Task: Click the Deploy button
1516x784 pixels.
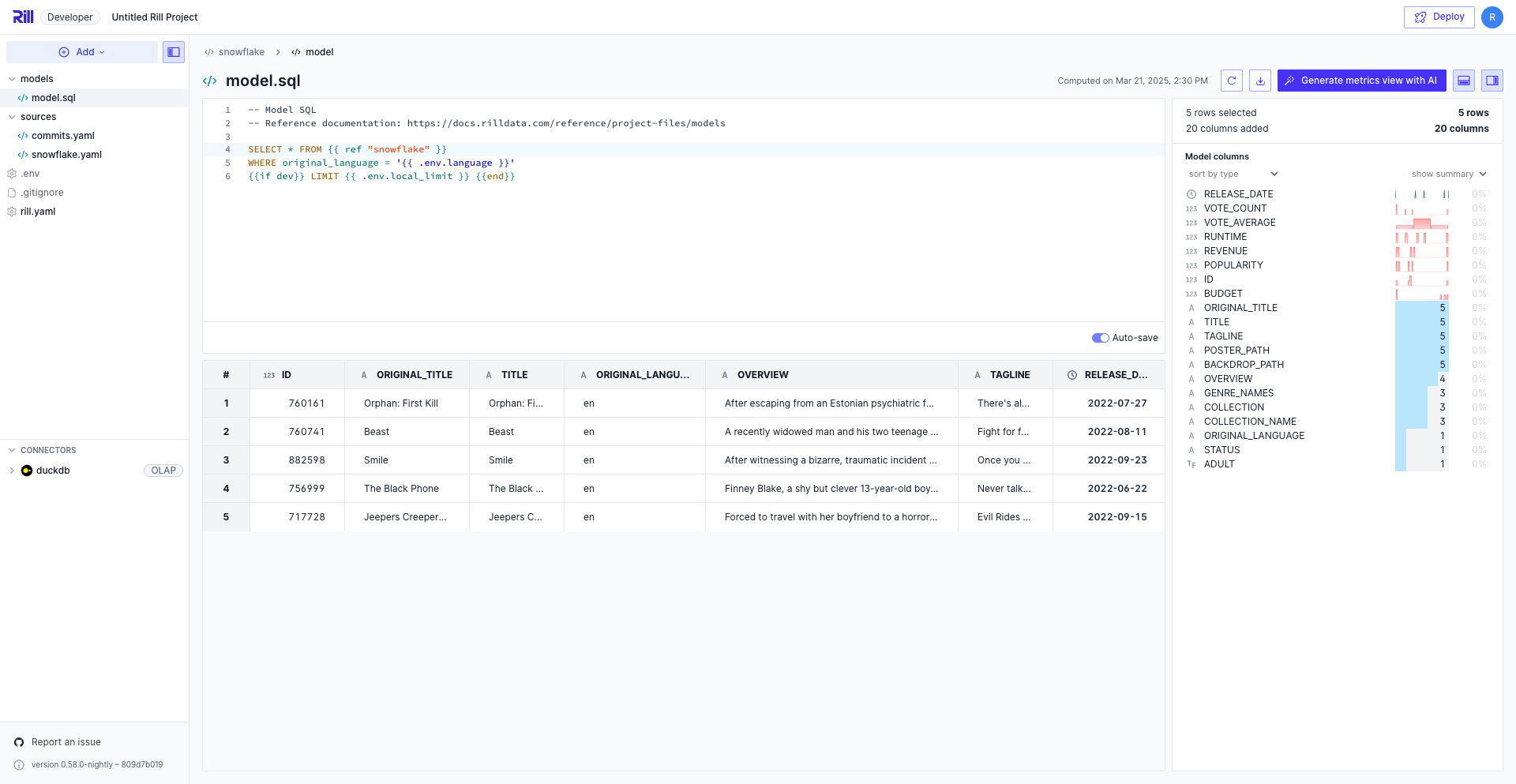Action: pyautogui.click(x=1439, y=17)
